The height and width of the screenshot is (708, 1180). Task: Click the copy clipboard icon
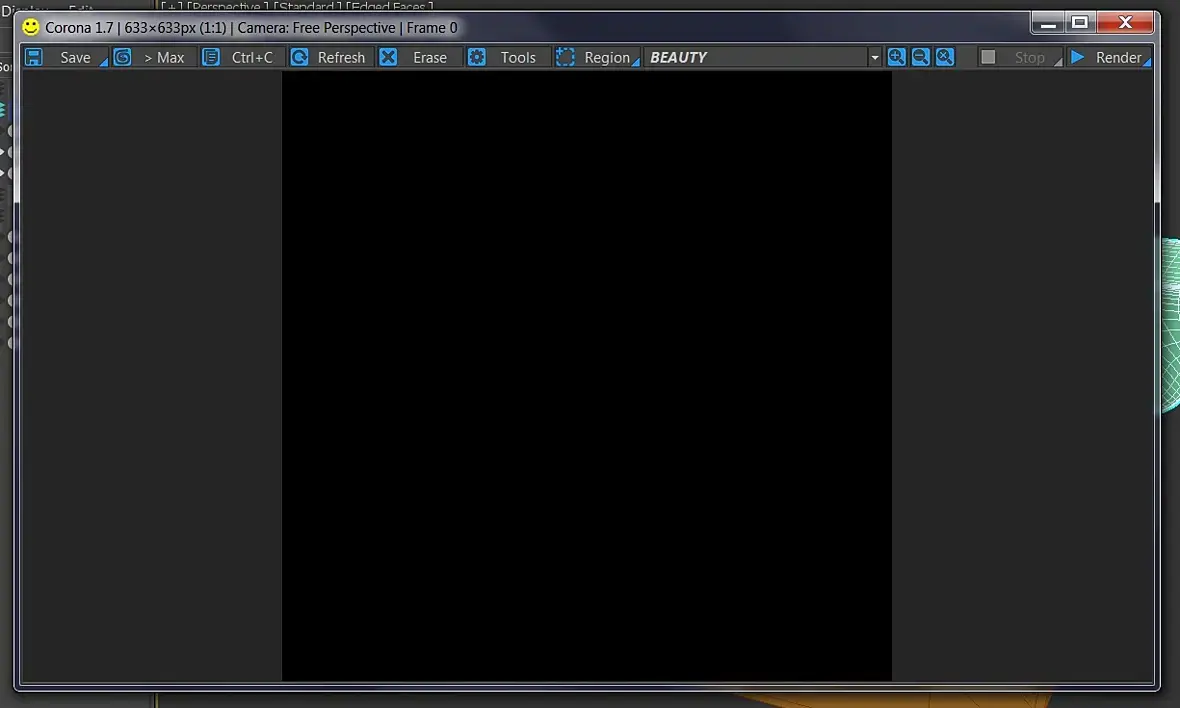(211, 57)
